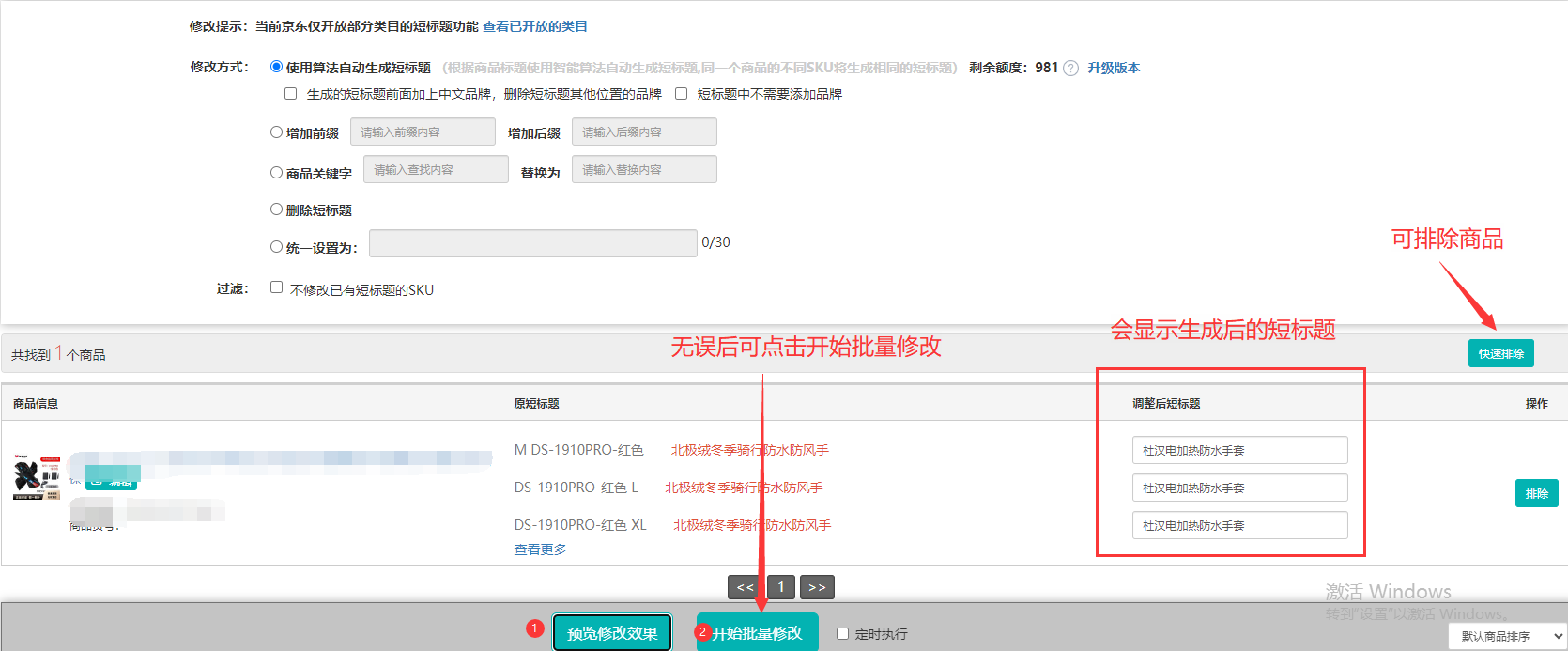
Task: Check 短标题中不需要添加品牌 option
Action: coord(681,94)
